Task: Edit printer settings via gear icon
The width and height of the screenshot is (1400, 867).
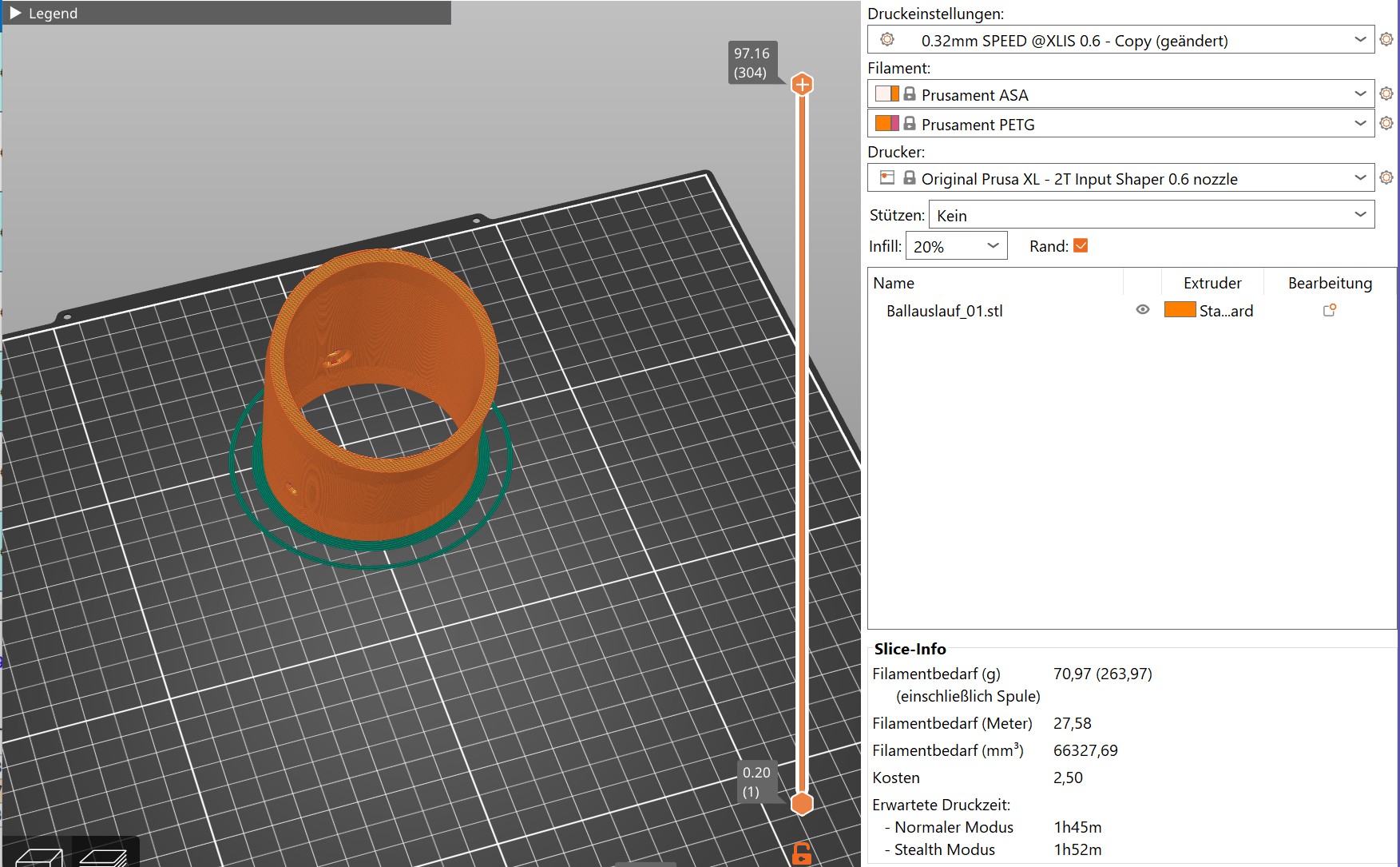Action: point(1386,177)
